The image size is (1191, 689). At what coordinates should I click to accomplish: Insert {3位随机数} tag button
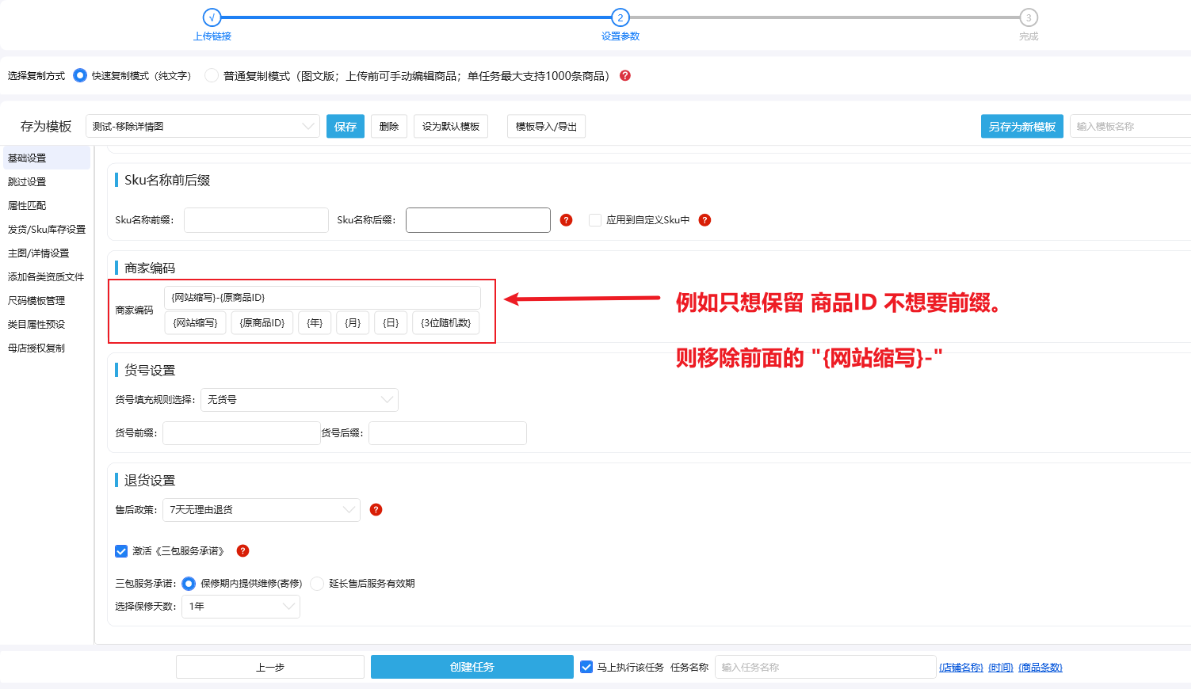coord(446,323)
